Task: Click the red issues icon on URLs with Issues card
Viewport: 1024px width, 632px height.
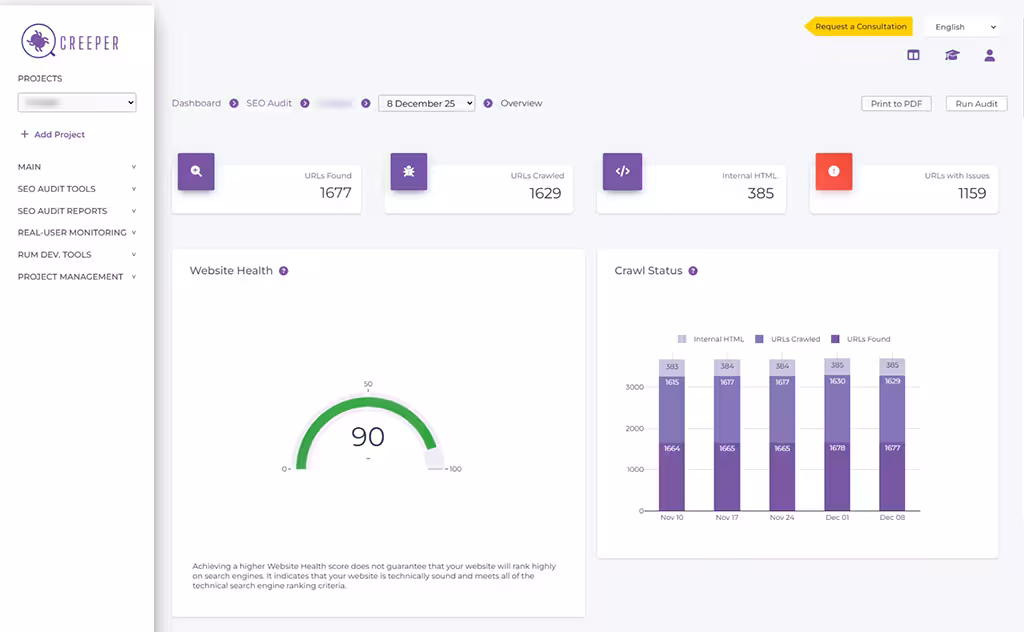Action: pyautogui.click(x=834, y=170)
